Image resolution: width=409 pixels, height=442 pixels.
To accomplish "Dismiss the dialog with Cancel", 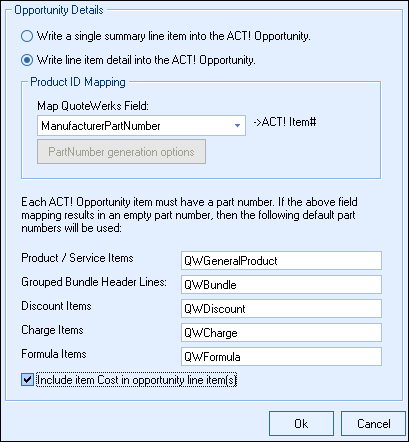I will point(373,424).
